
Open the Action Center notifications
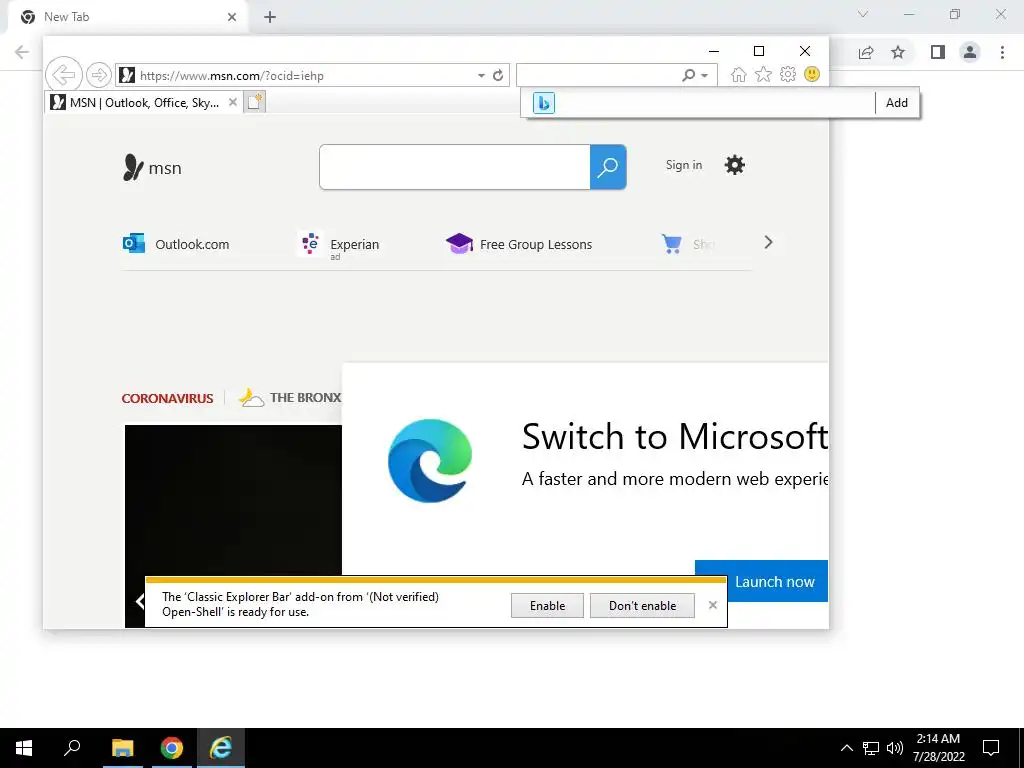[x=991, y=748]
